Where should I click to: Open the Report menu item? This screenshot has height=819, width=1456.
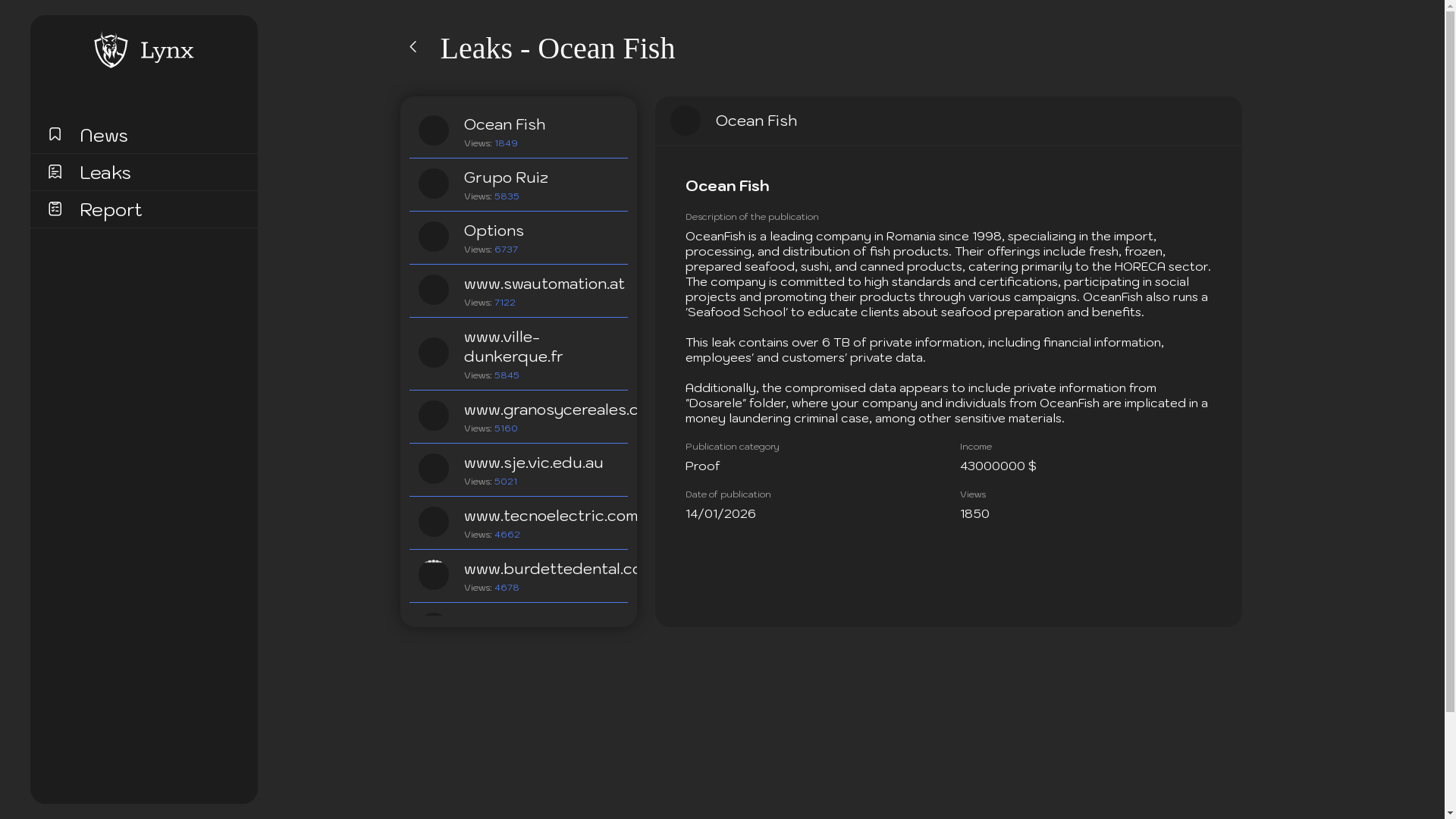(x=111, y=210)
